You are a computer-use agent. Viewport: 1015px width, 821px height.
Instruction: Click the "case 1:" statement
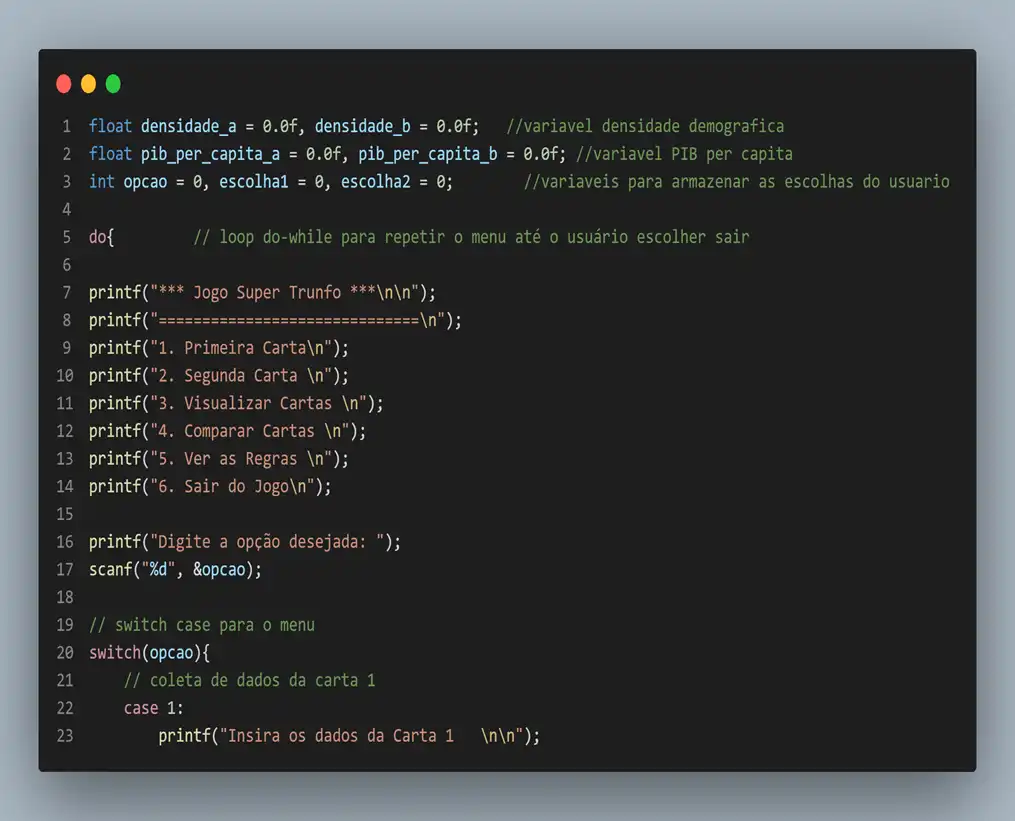pyautogui.click(x=153, y=708)
